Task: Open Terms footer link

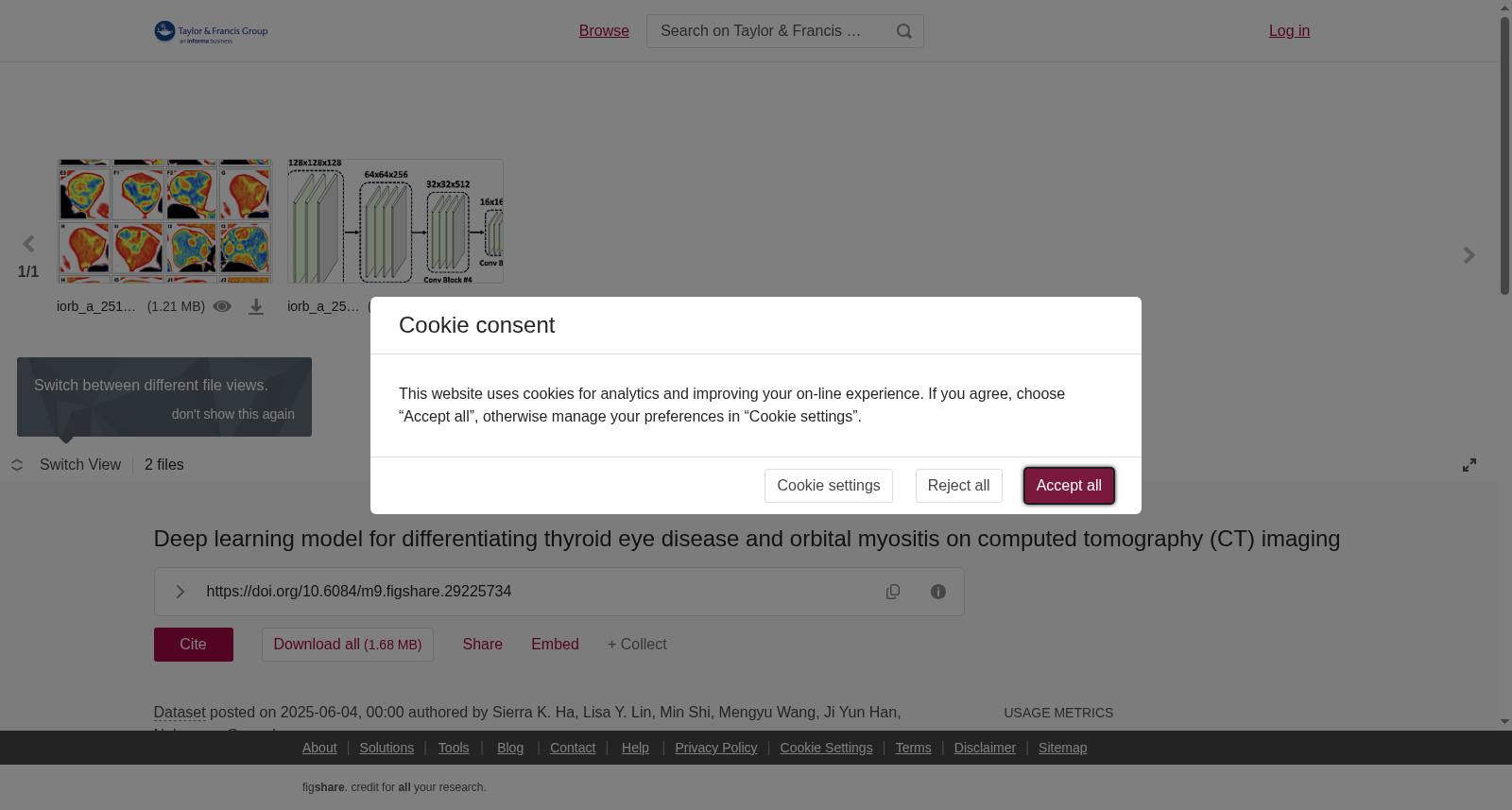Action: (913, 748)
